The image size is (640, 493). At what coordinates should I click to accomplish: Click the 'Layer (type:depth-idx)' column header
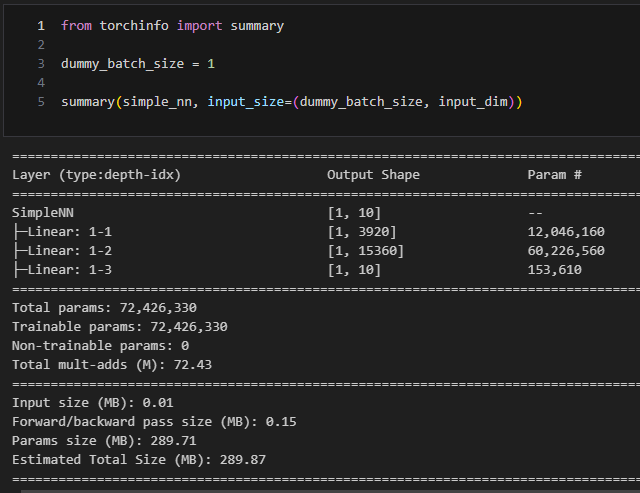tap(96, 175)
